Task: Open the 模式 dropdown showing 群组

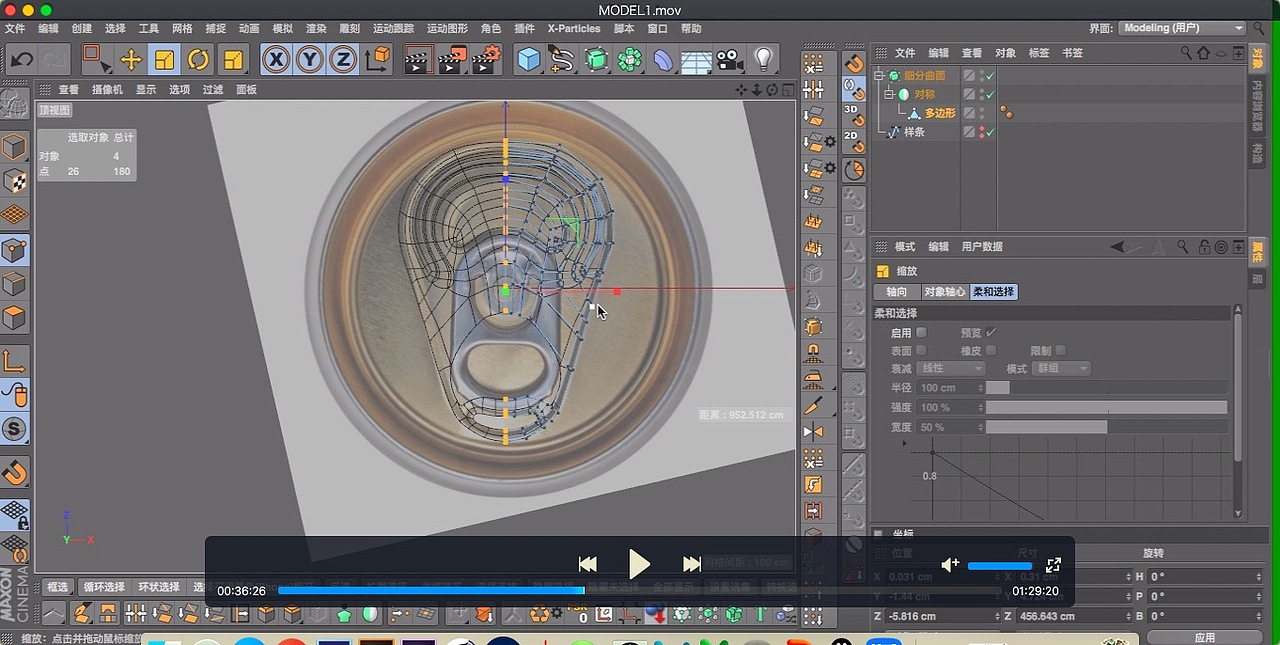Action: click(1061, 368)
